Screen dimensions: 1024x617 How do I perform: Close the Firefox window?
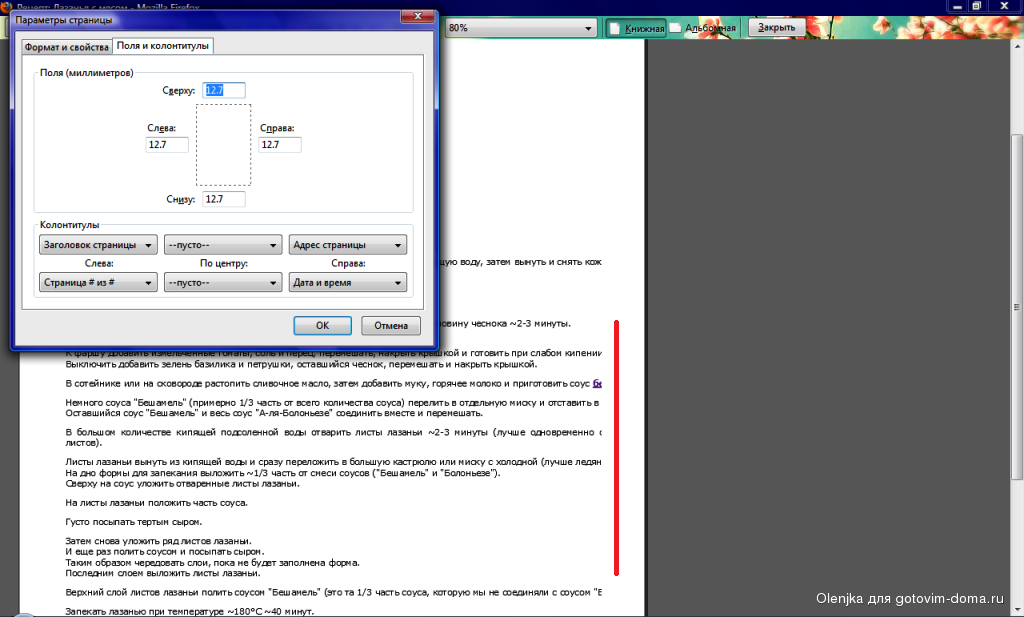[x=1004, y=6]
